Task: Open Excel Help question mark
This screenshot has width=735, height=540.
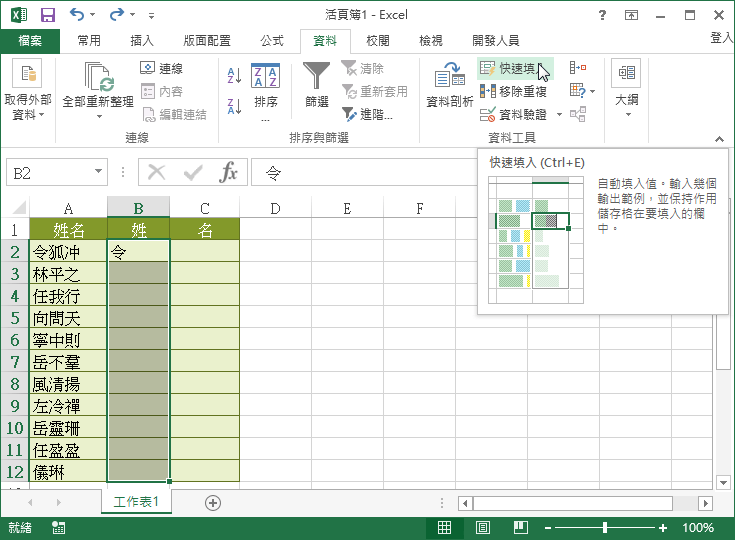Action: (602, 15)
